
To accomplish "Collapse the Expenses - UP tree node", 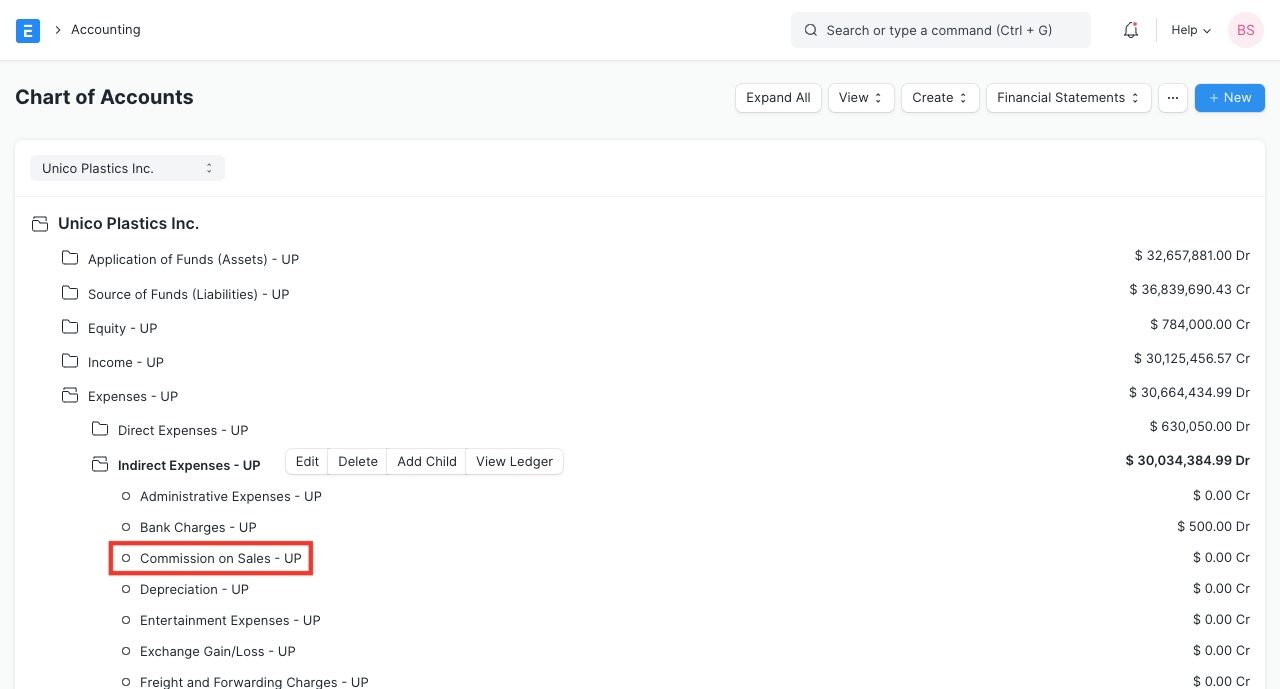I will pyautogui.click(x=70, y=395).
